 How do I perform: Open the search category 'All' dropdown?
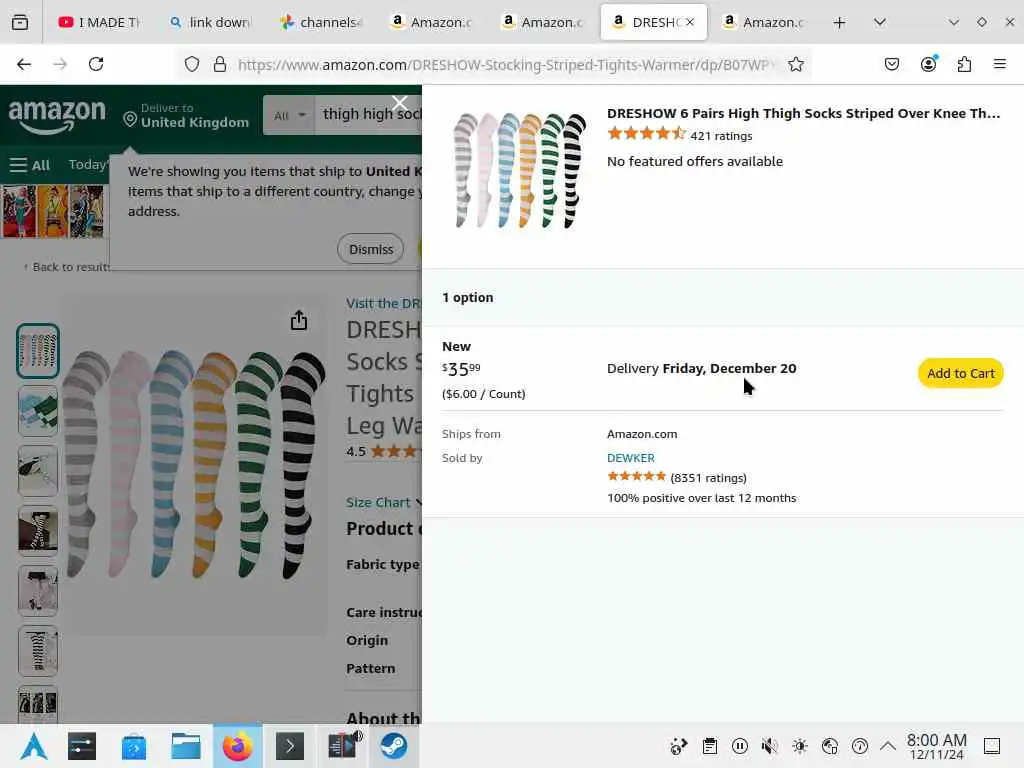pos(289,116)
